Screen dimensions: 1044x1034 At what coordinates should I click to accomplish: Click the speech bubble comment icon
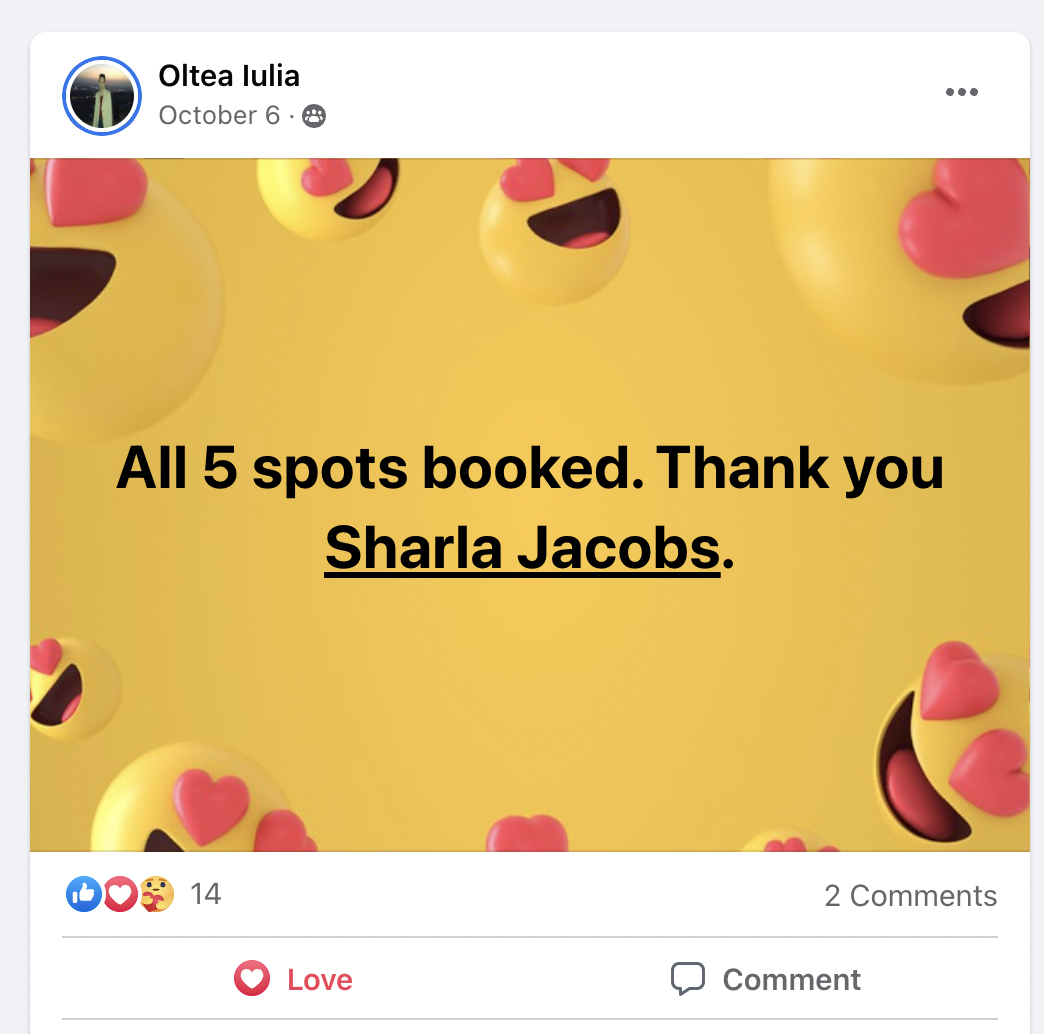coord(687,979)
